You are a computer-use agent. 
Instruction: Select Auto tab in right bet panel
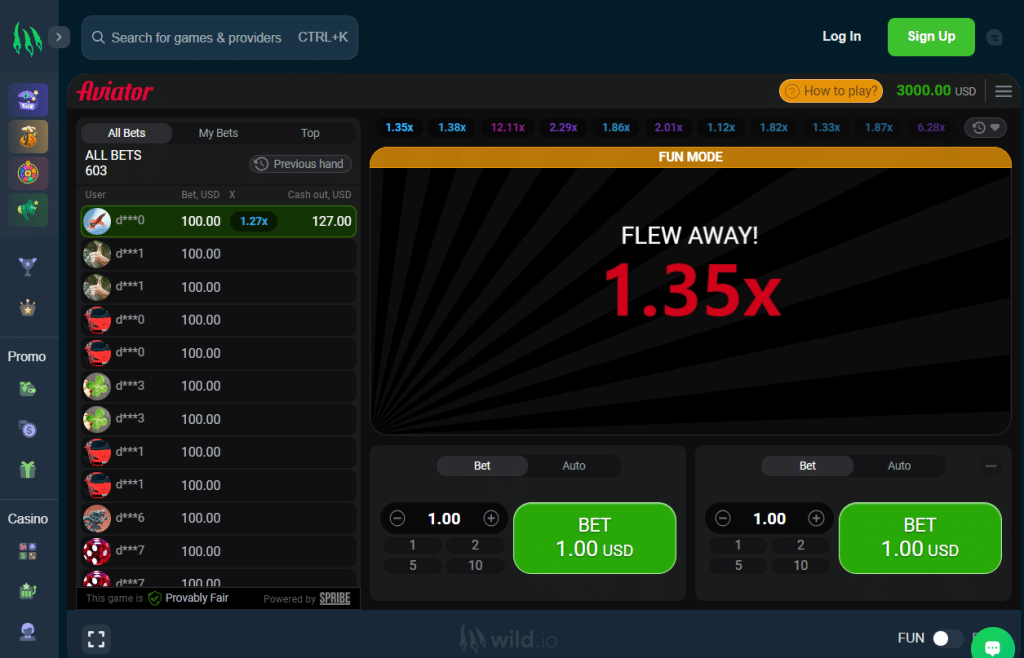tap(899, 465)
